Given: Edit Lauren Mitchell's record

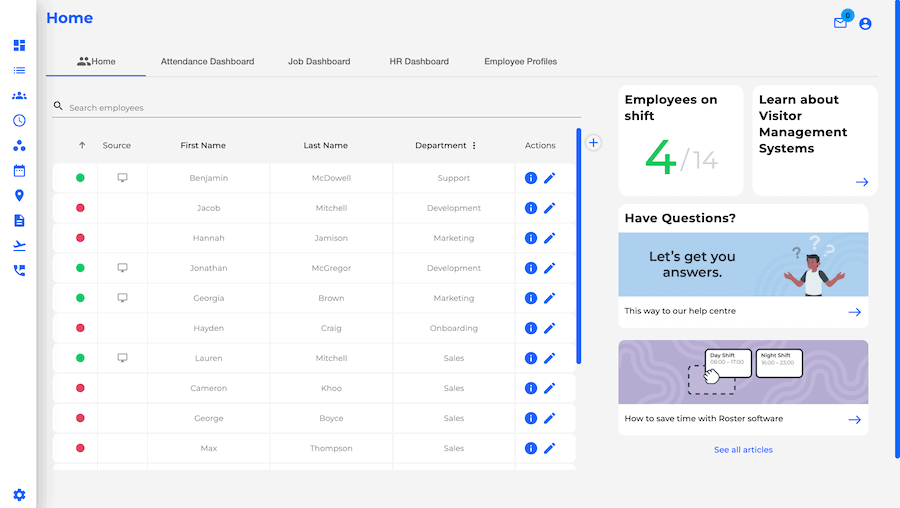Looking at the screenshot, I should 549,358.
